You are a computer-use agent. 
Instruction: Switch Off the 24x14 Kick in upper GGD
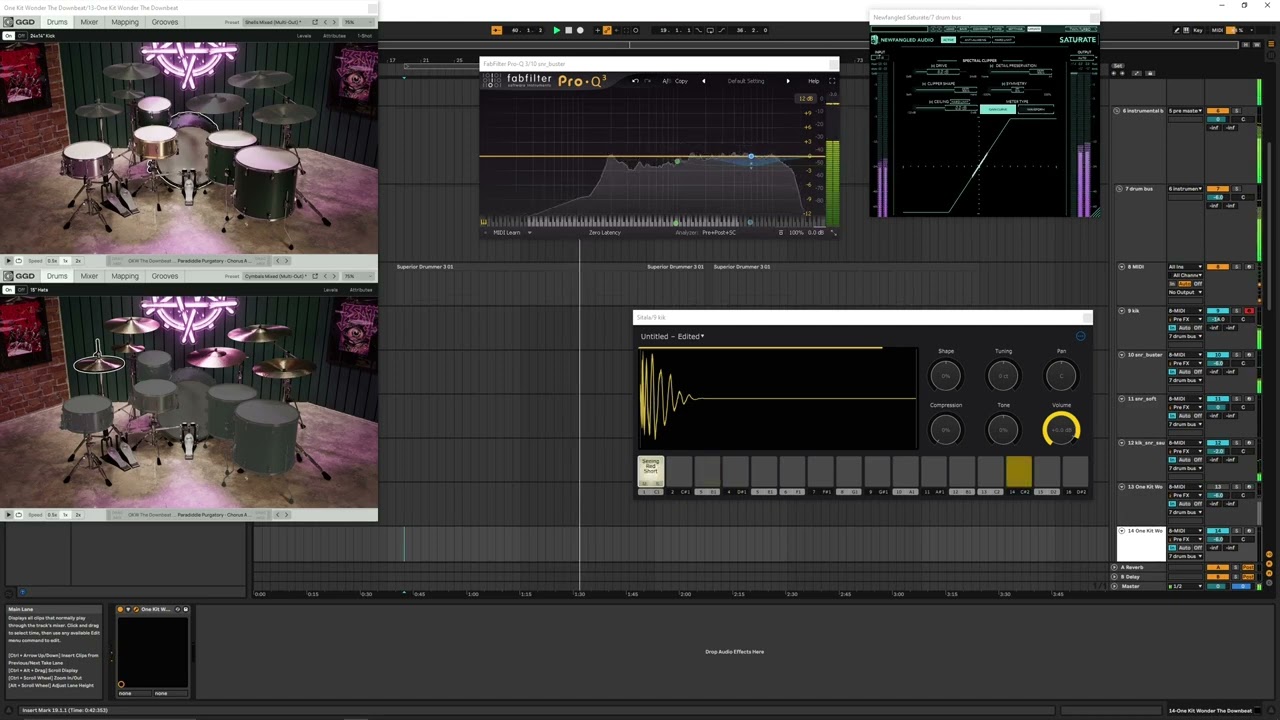21,36
